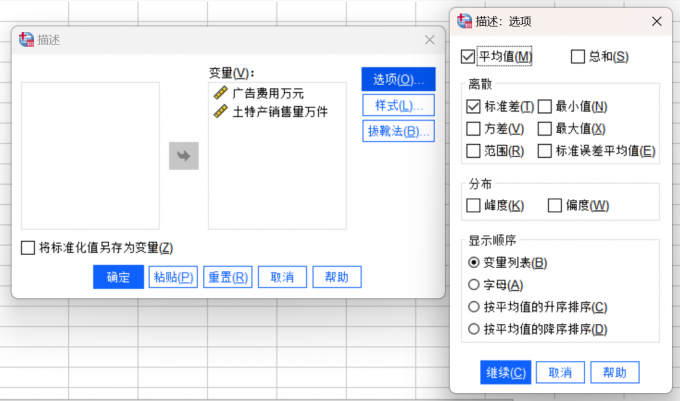
Task: Enable 最大值(X) checkbox
Action: 544,129
